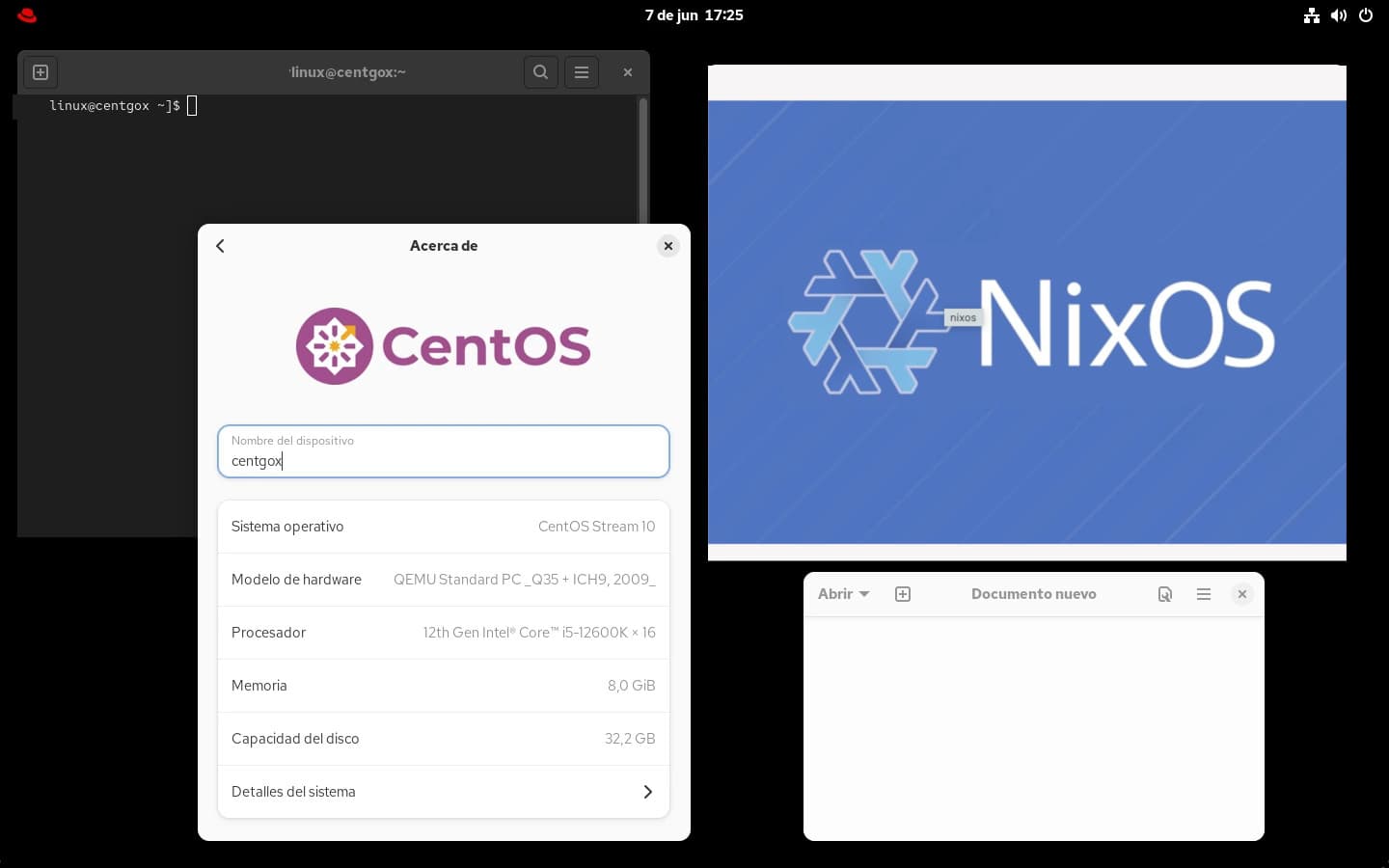This screenshot has height=868, width=1389.
Task: Open the network status icon in top bar
Action: pyautogui.click(x=1311, y=15)
